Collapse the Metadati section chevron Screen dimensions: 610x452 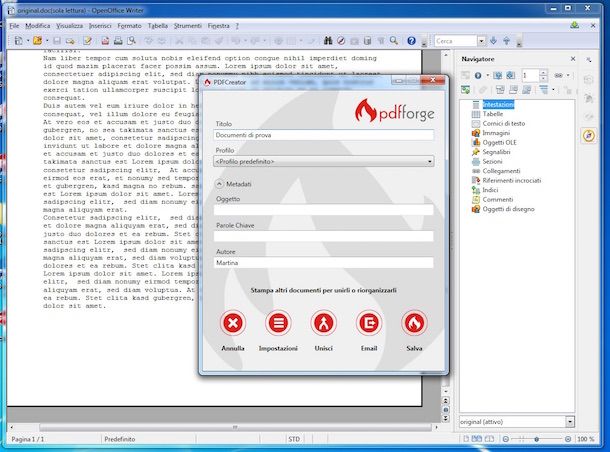pos(219,184)
